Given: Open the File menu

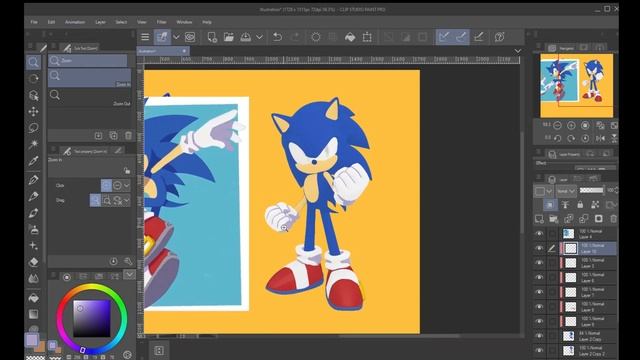Looking at the screenshot, I should pyautogui.click(x=34, y=22).
